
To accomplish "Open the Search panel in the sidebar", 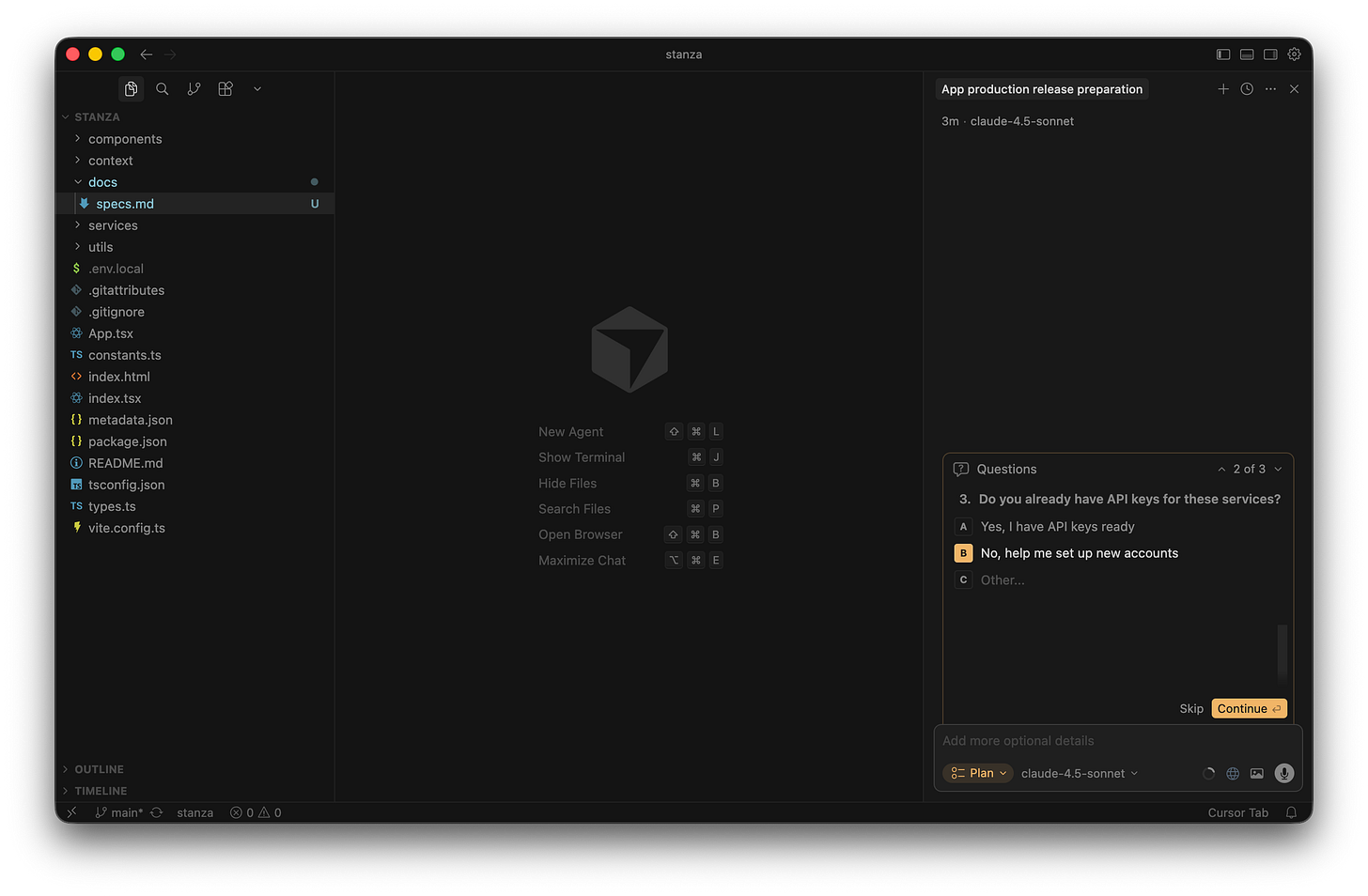I will click(x=162, y=88).
